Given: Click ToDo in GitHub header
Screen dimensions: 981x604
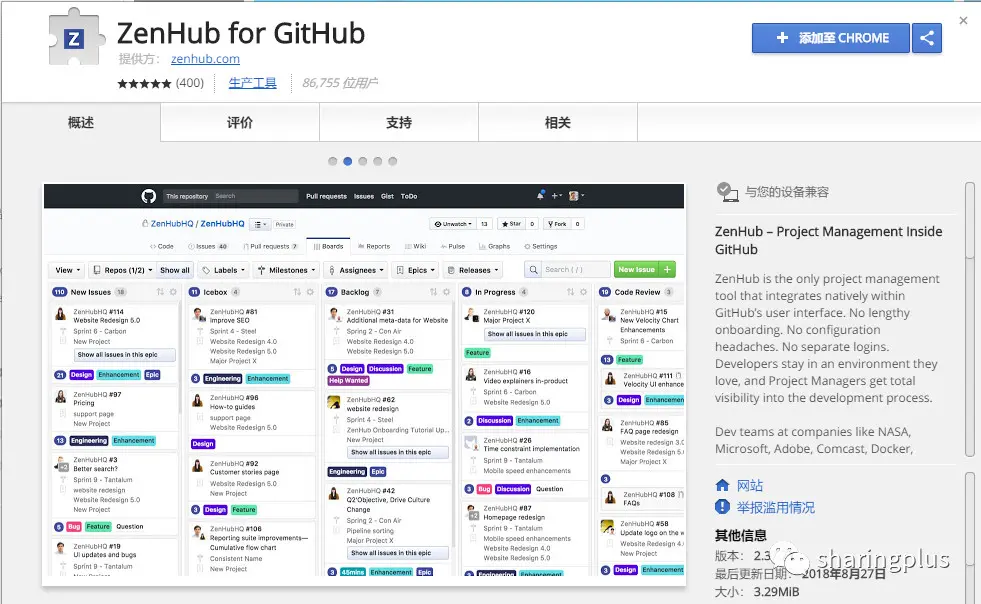Looking at the screenshot, I should tap(409, 196).
